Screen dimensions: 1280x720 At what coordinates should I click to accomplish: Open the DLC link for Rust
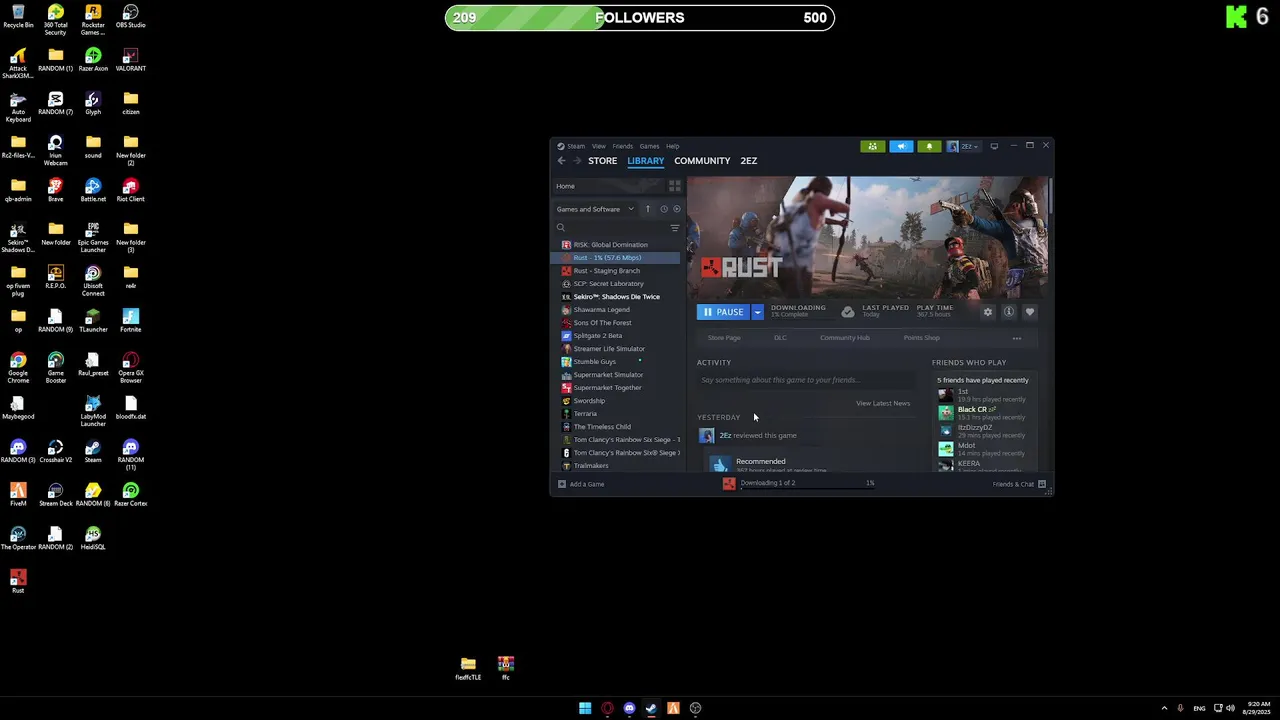coord(780,338)
